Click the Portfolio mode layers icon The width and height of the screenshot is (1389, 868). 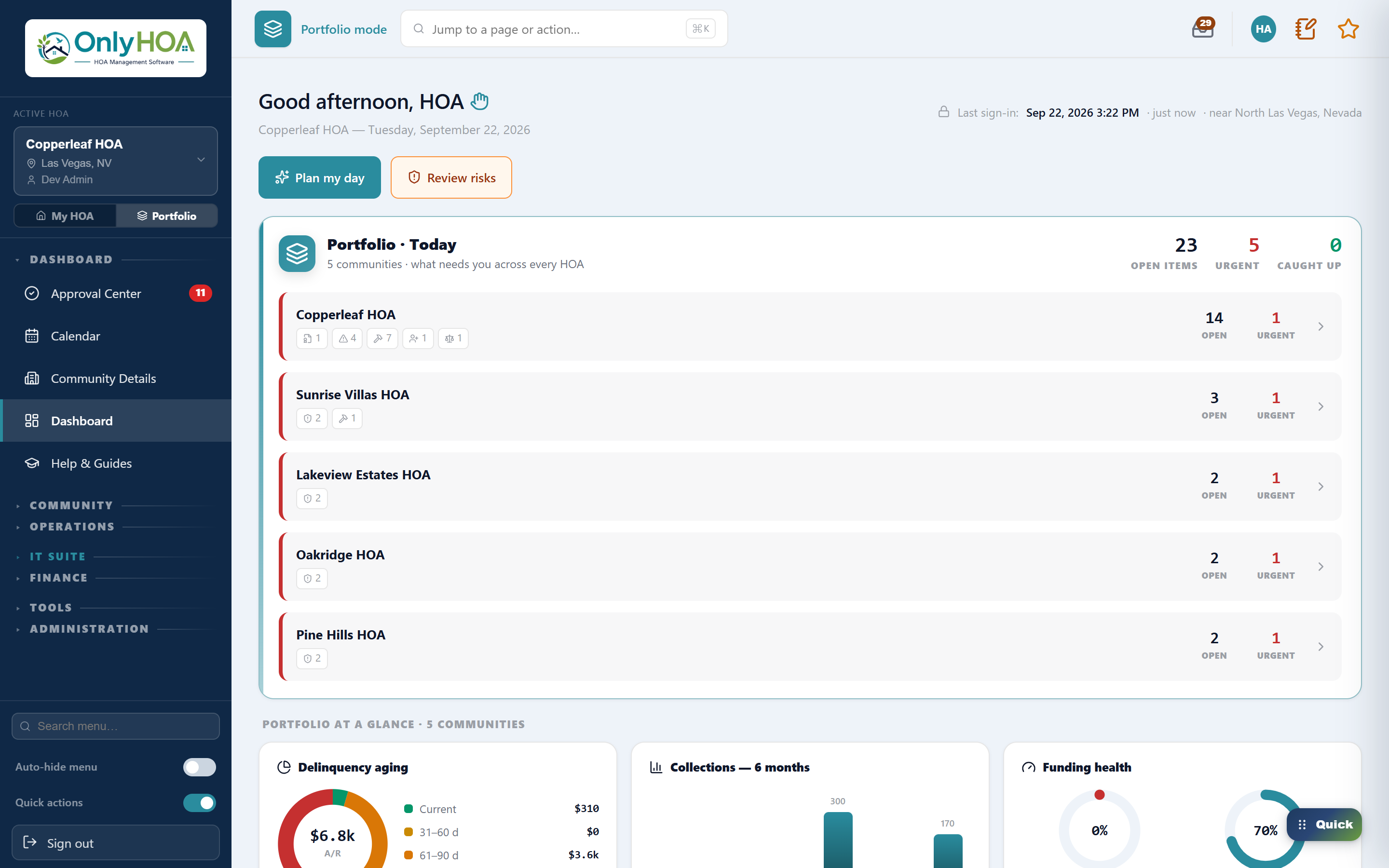point(272,29)
